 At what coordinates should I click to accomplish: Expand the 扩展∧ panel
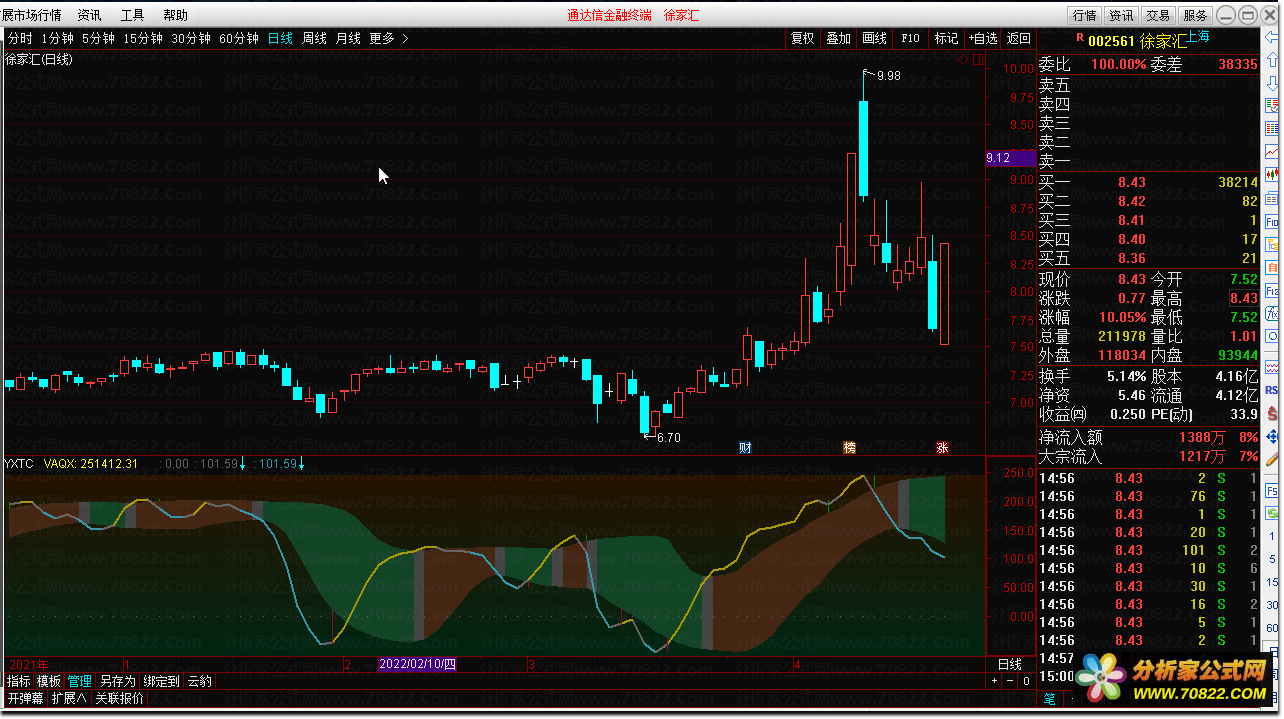(x=70, y=698)
